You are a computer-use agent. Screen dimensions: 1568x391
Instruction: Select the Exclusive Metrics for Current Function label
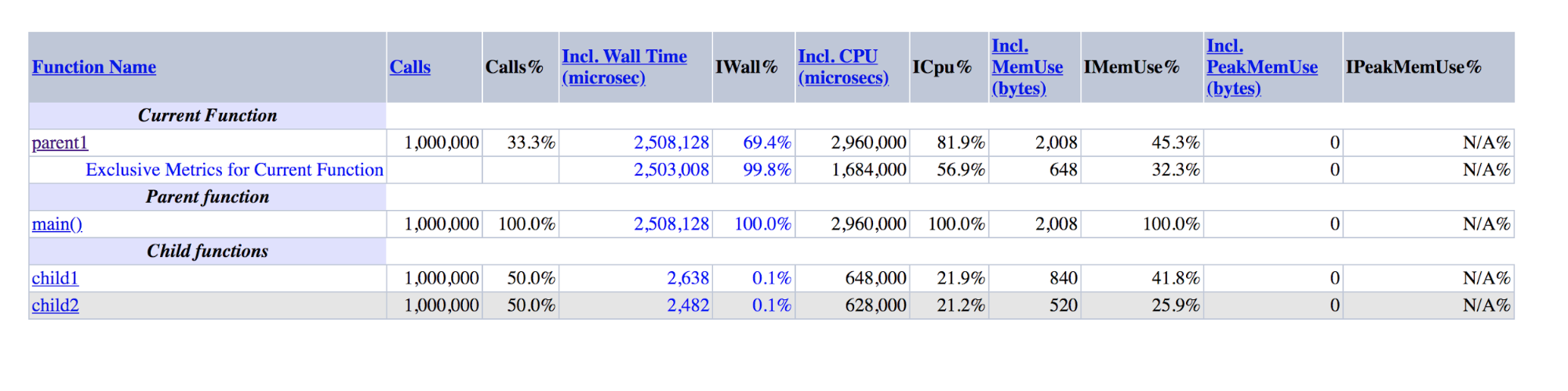[234, 170]
